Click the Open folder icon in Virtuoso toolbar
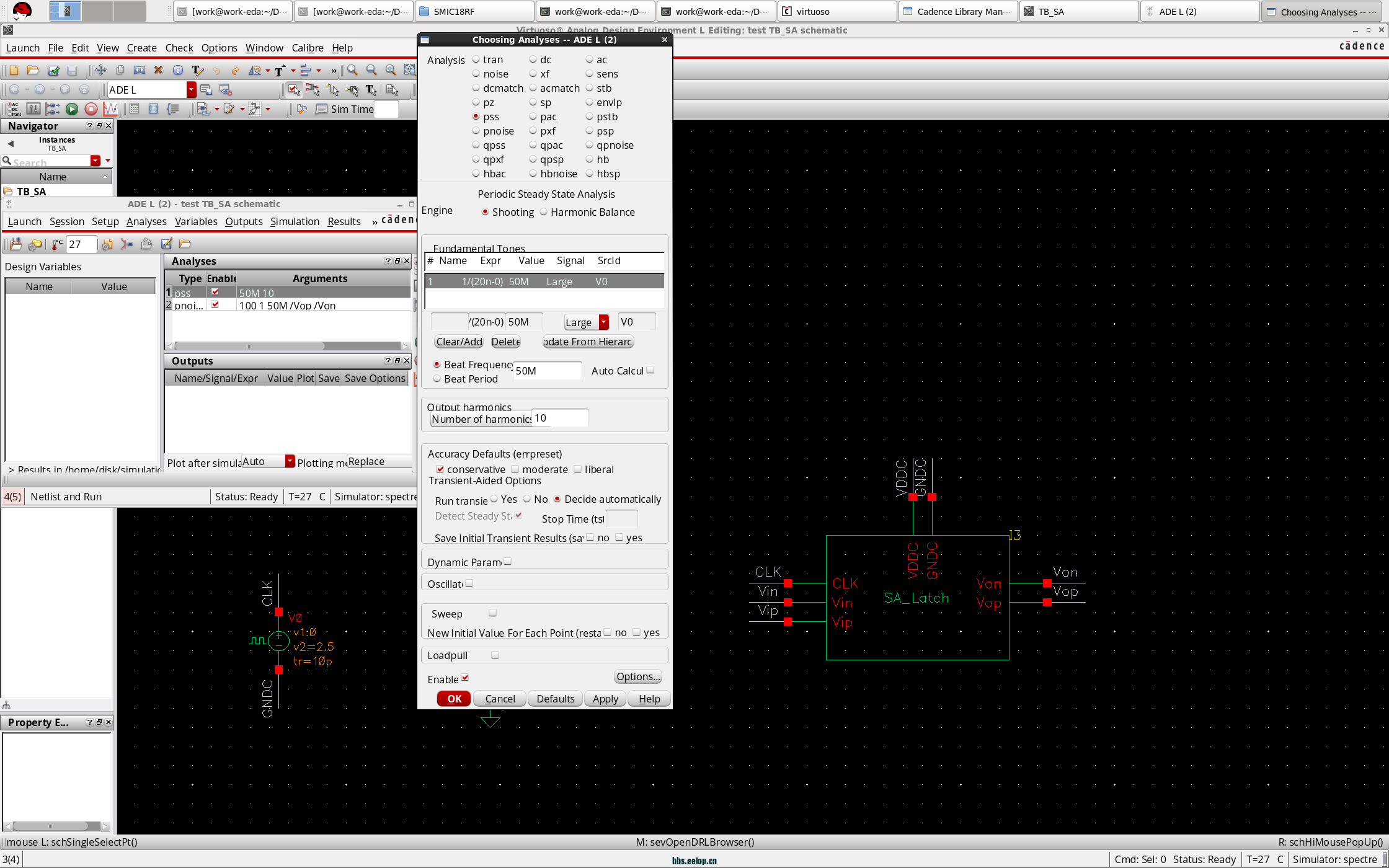 click(33, 70)
